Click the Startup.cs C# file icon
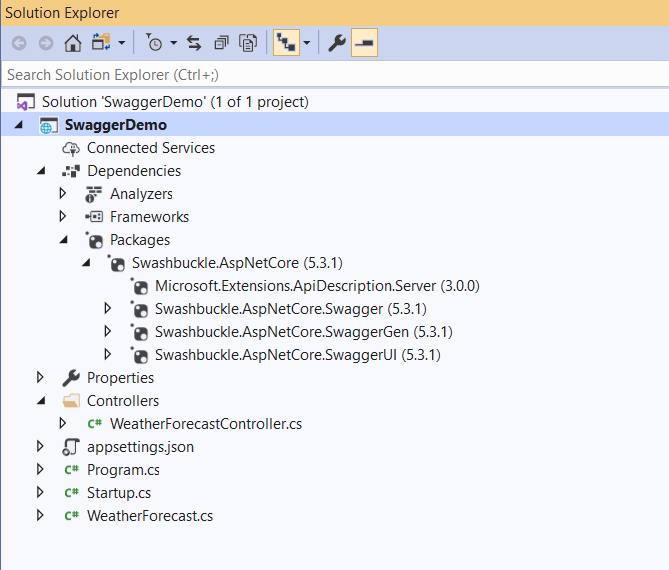Screen dimensions: 669x570 coord(71,493)
